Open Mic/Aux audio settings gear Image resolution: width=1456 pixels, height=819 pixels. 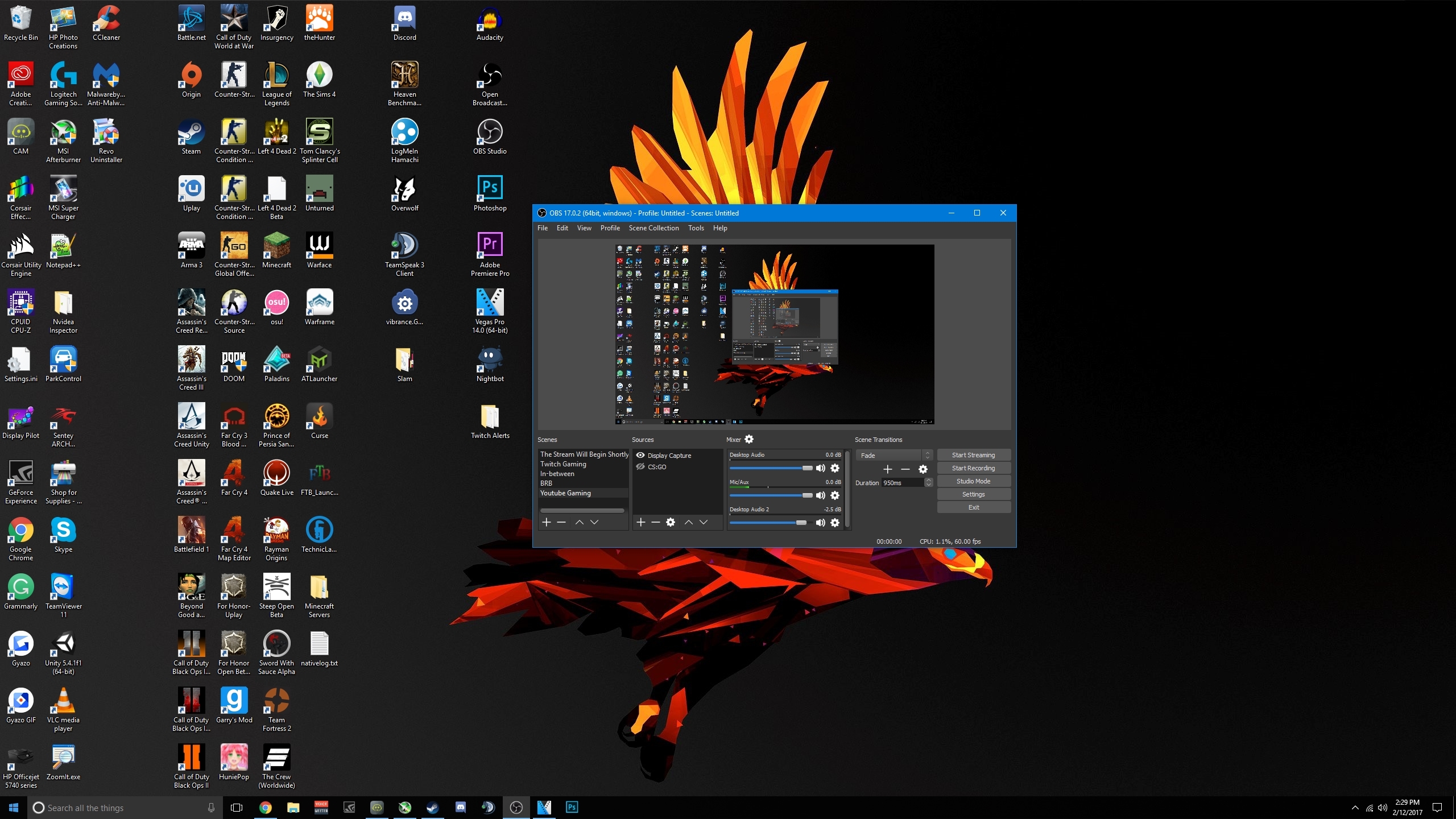click(835, 495)
